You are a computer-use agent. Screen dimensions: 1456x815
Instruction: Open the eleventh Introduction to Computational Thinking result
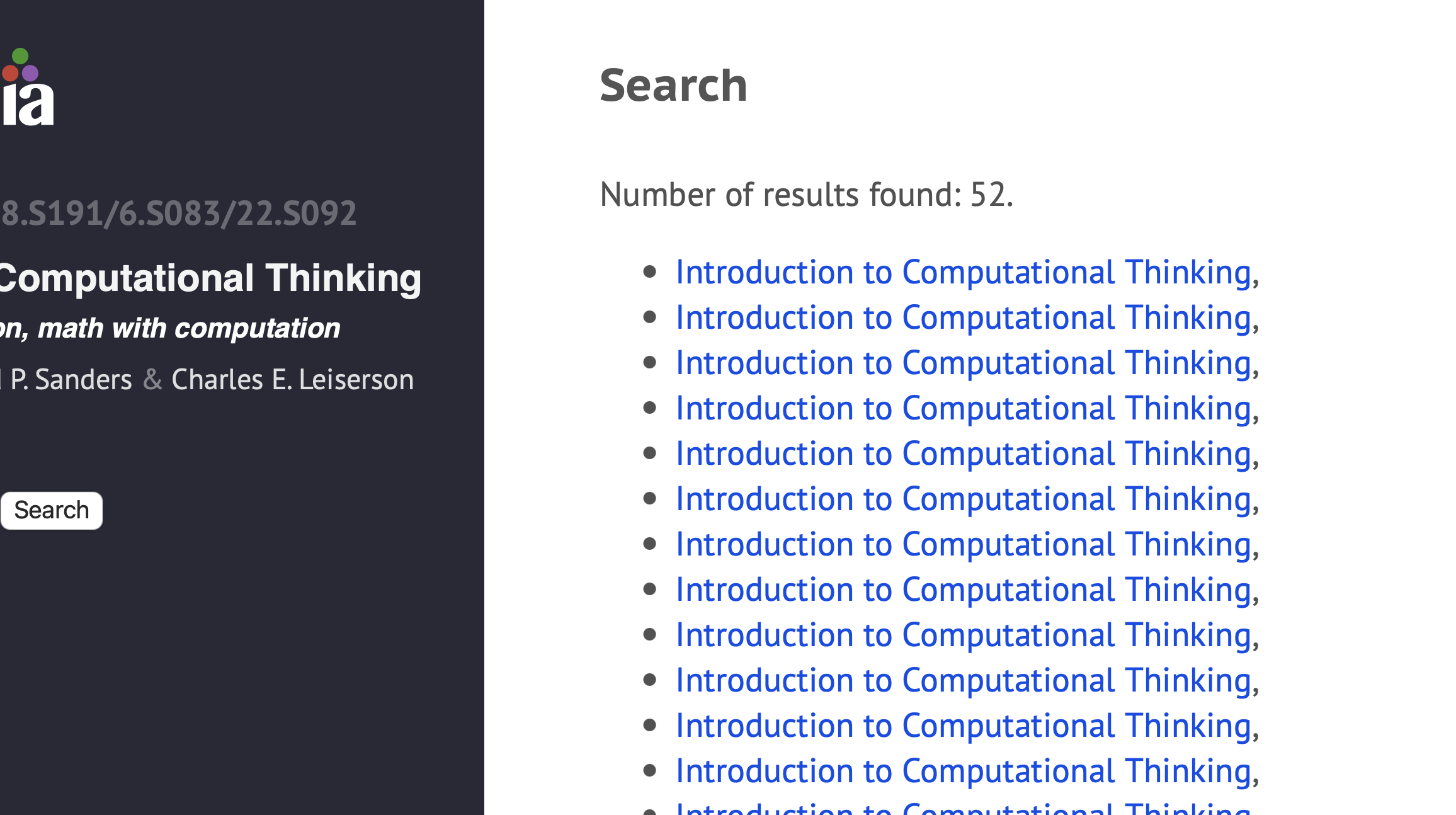tap(963, 726)
